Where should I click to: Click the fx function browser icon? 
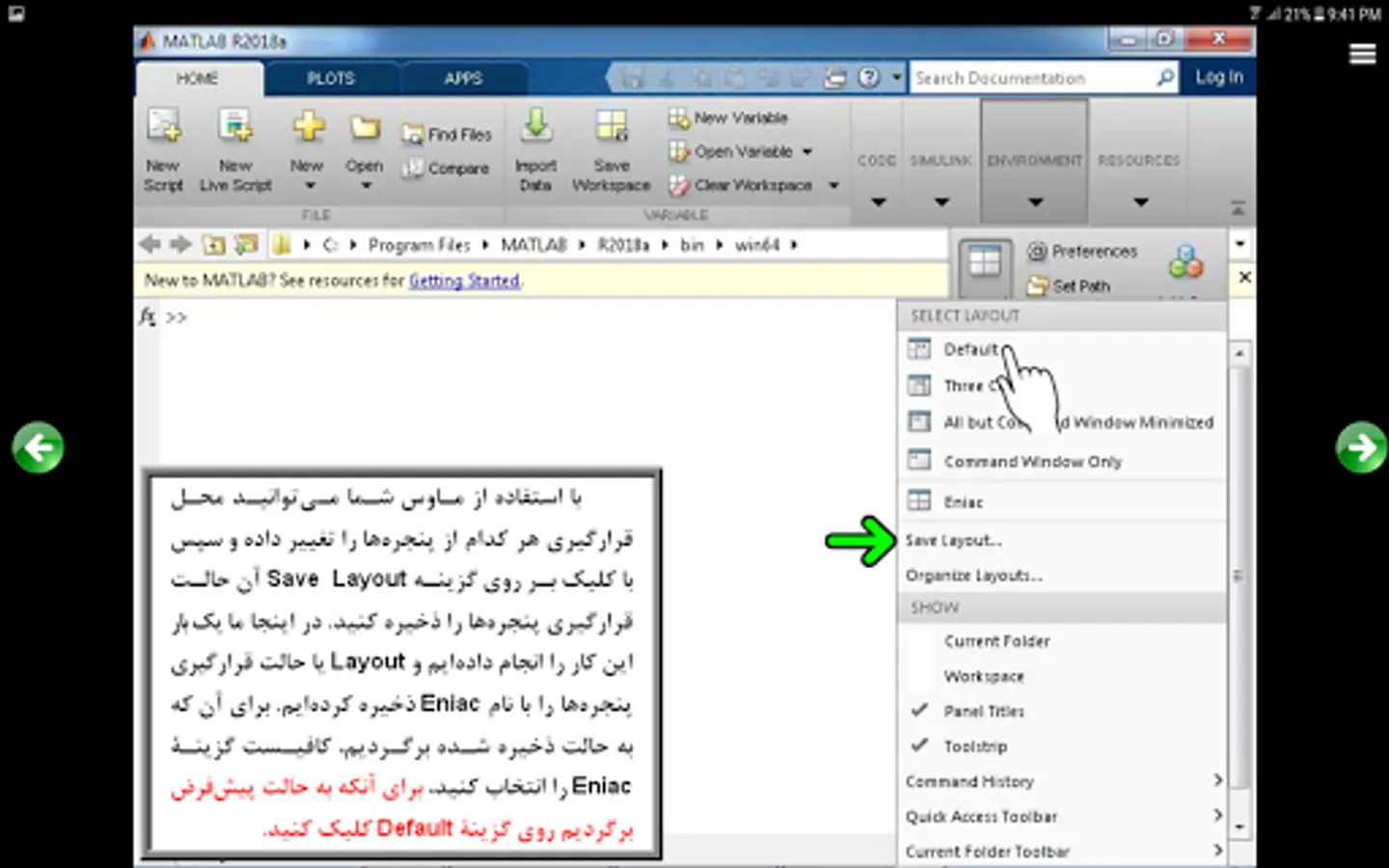pyautogui.click(x=148, y=316)
